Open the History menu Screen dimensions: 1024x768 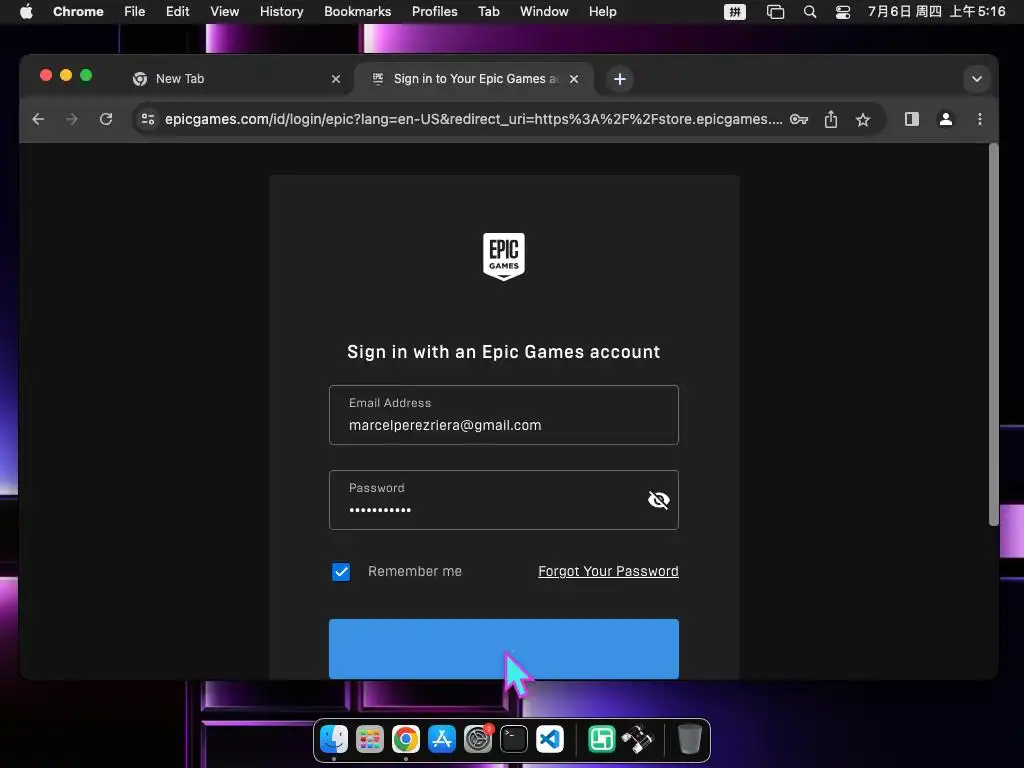[281, 12]
